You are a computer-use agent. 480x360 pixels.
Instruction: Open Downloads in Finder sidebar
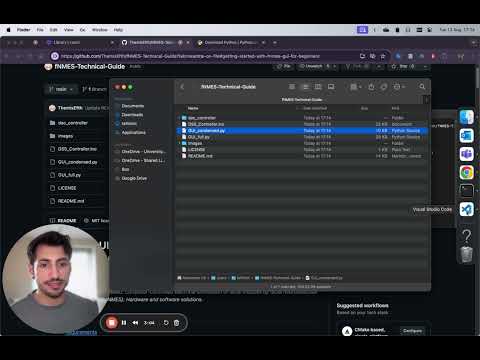pos(132,115)
